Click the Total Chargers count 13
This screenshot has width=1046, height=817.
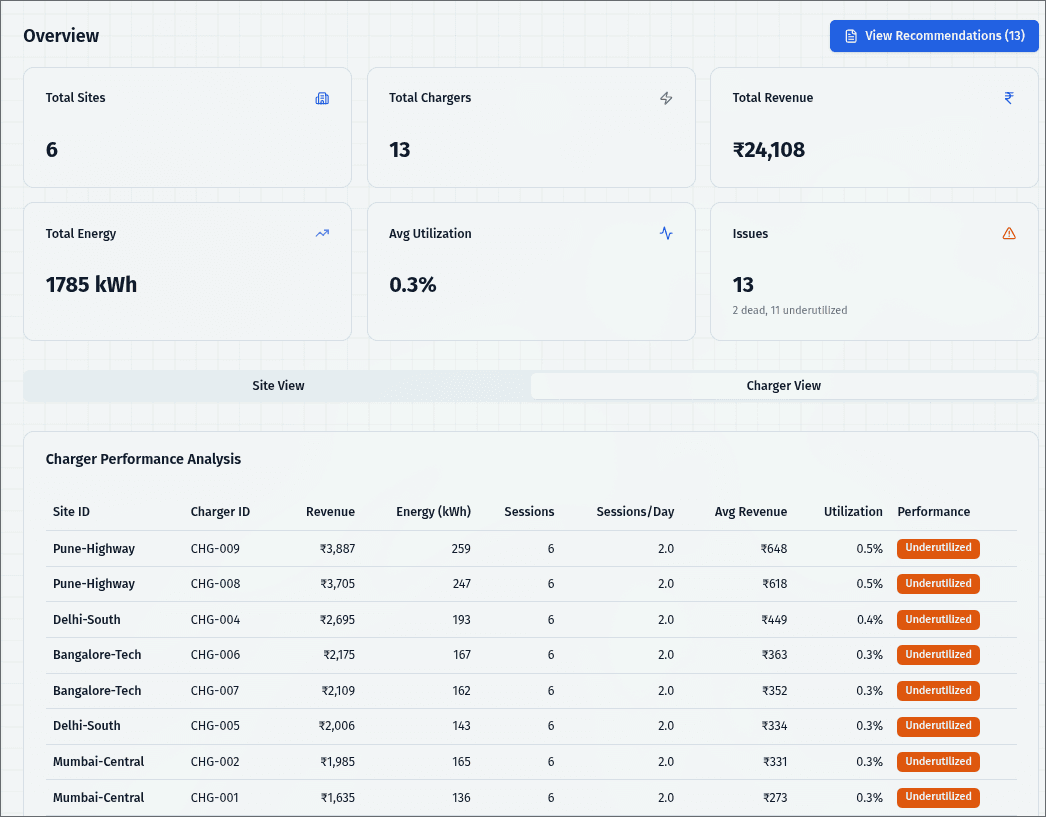point(400,150)
